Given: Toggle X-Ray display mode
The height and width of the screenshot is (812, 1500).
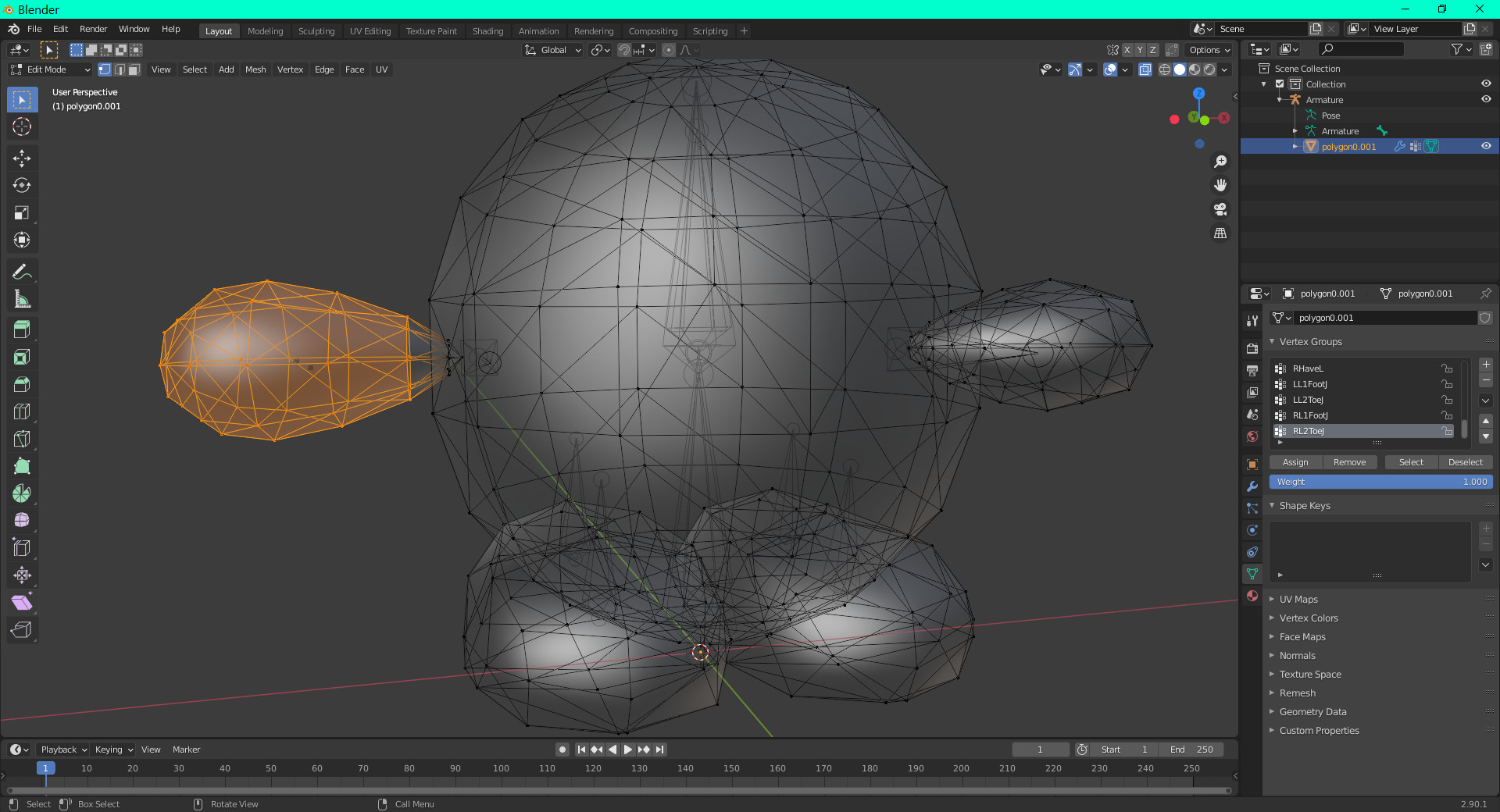Looking at the screenshot, I should 1145,69.
